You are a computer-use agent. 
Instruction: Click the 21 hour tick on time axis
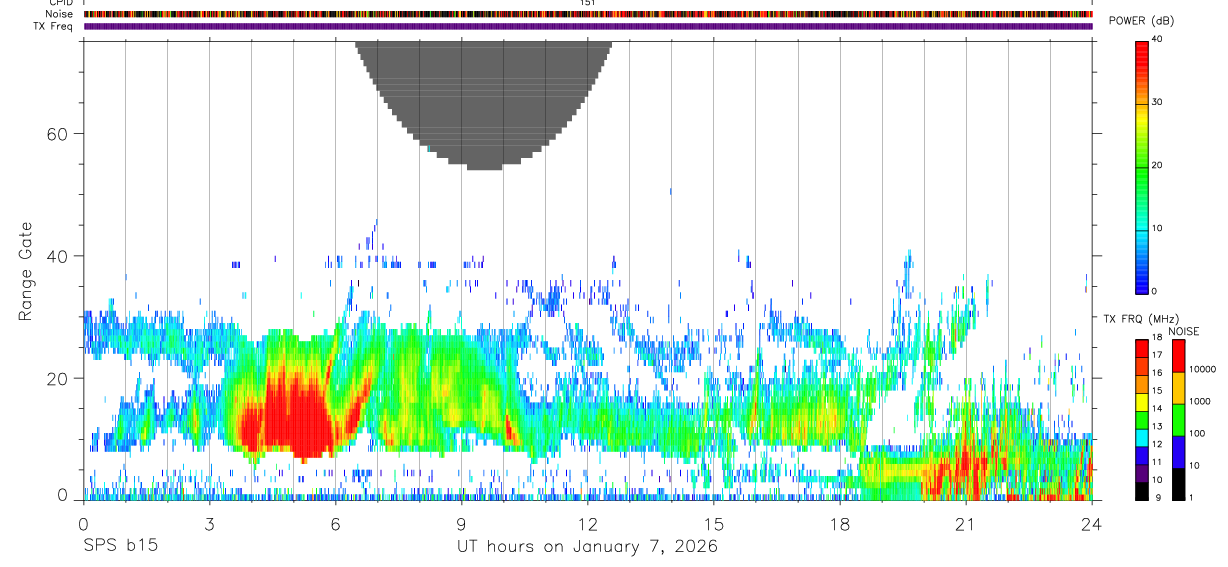pos(966,523)
